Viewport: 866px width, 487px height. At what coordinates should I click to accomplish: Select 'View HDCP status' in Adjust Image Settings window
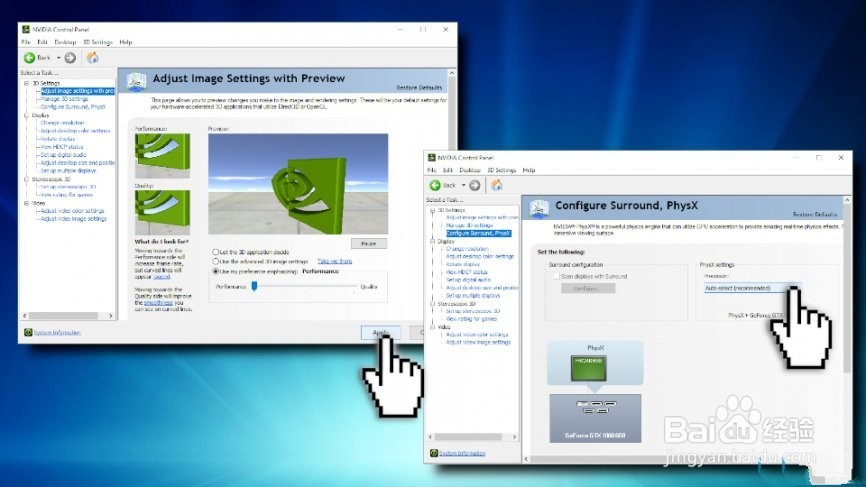pos(62,147)
